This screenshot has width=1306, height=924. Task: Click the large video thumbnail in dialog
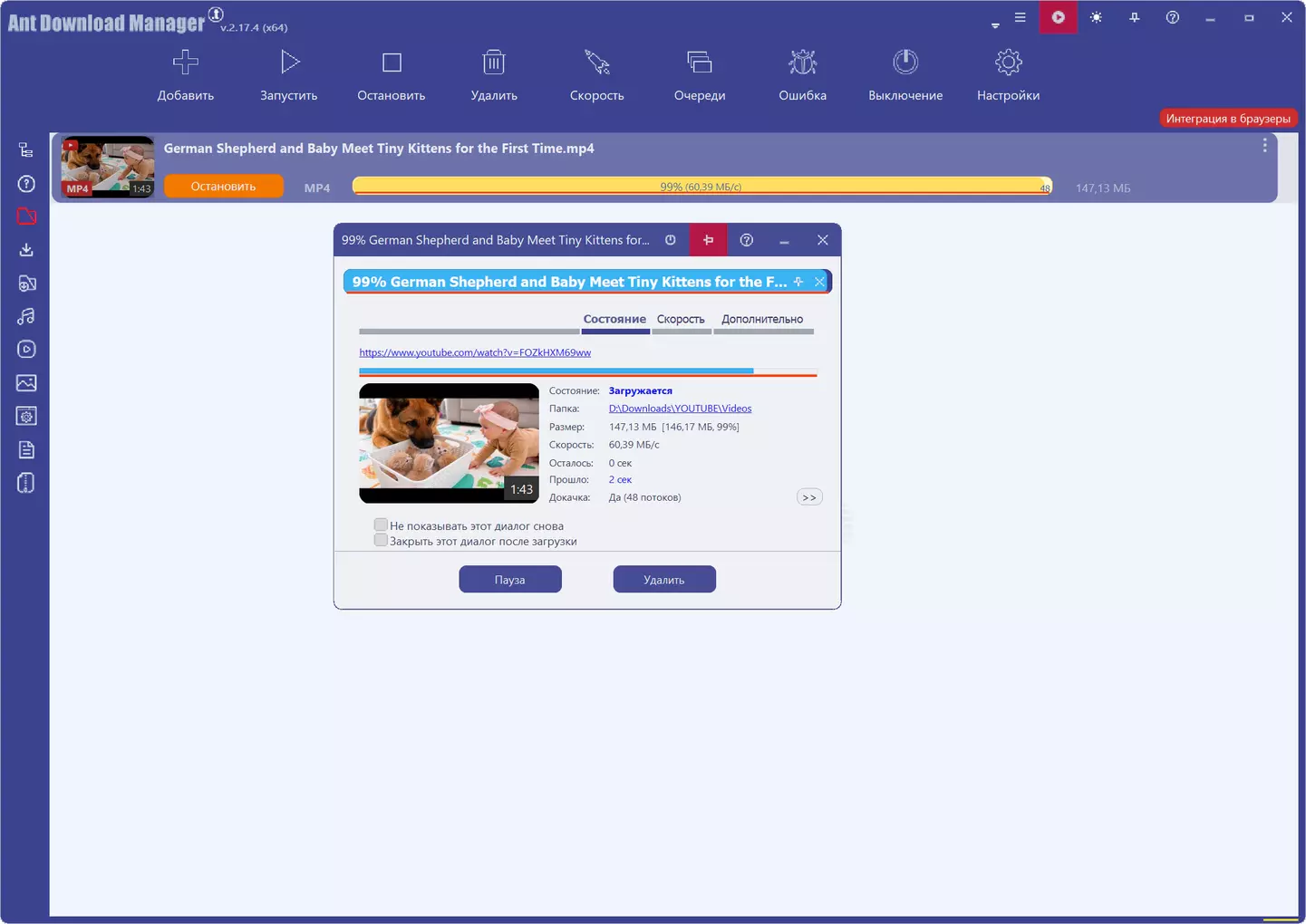click(449, 443)
